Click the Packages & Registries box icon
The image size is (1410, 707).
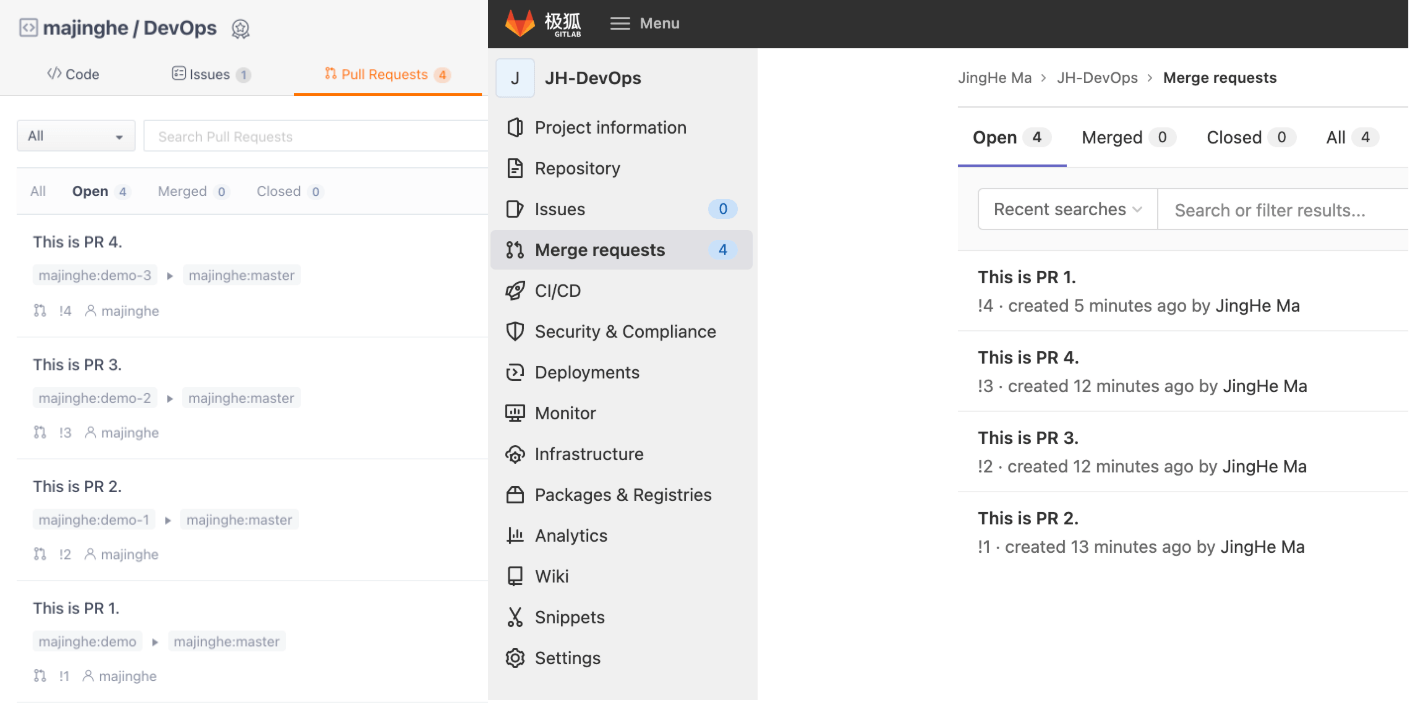click(515, 495)
